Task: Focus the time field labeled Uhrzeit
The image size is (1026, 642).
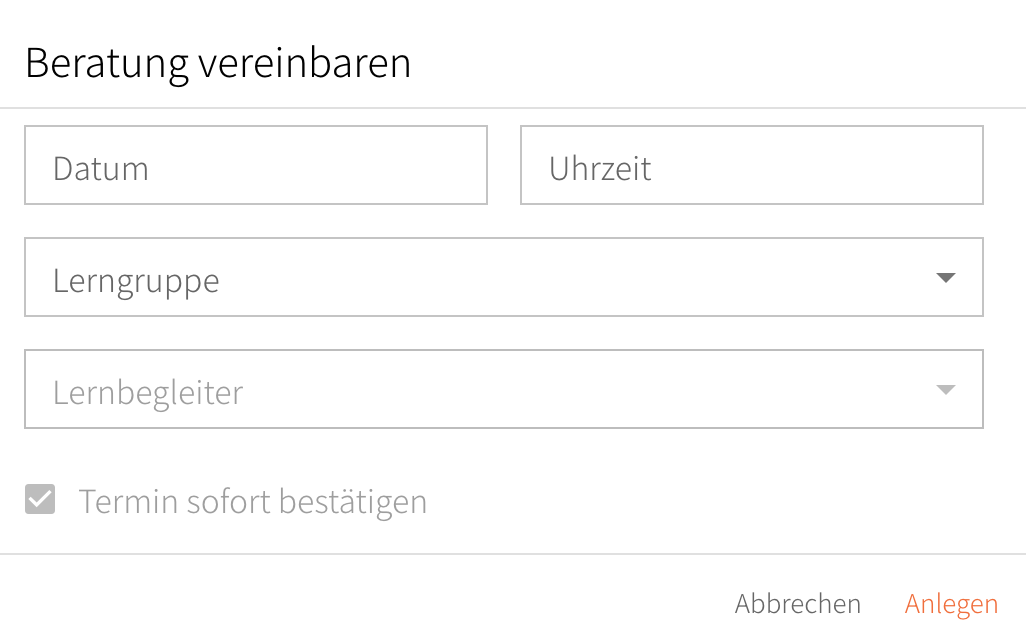Action: click(x=751, y=165)
